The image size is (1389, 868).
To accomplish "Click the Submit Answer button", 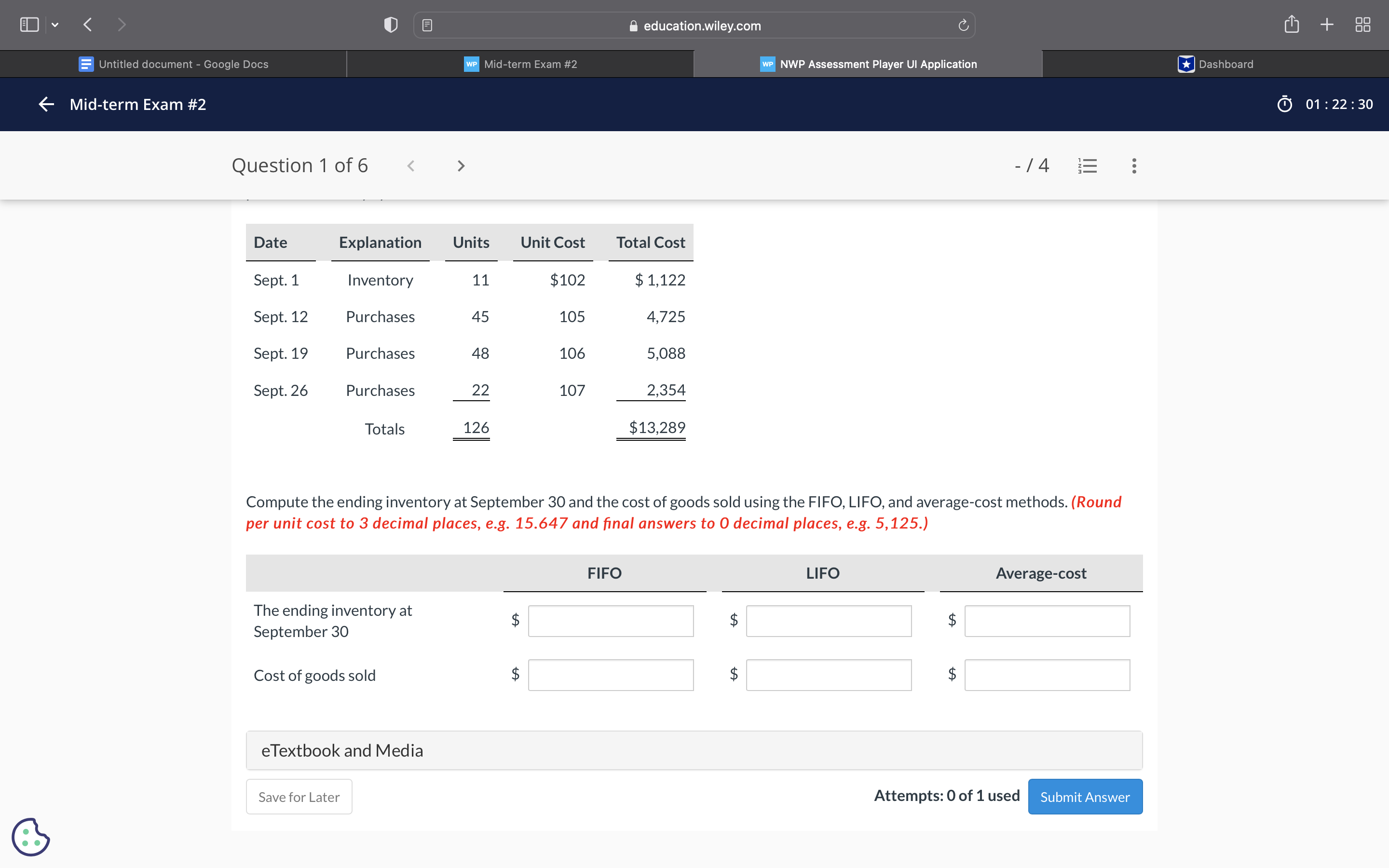I will click(x=1085, y=797).
